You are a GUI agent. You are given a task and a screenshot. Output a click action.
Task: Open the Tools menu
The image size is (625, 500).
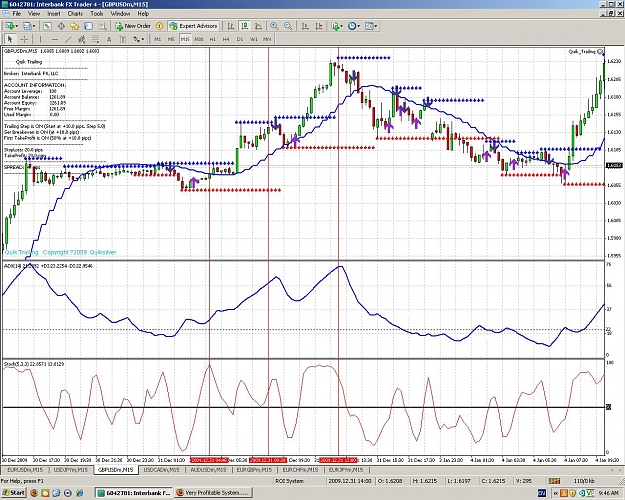[97, 14]
